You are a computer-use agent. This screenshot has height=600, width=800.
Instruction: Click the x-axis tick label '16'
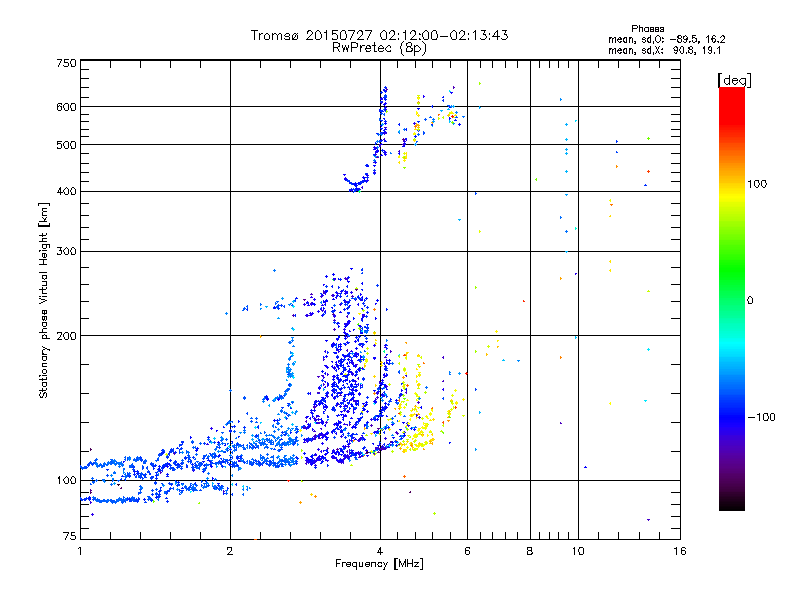pyautogui.click(x=680, y=551)
